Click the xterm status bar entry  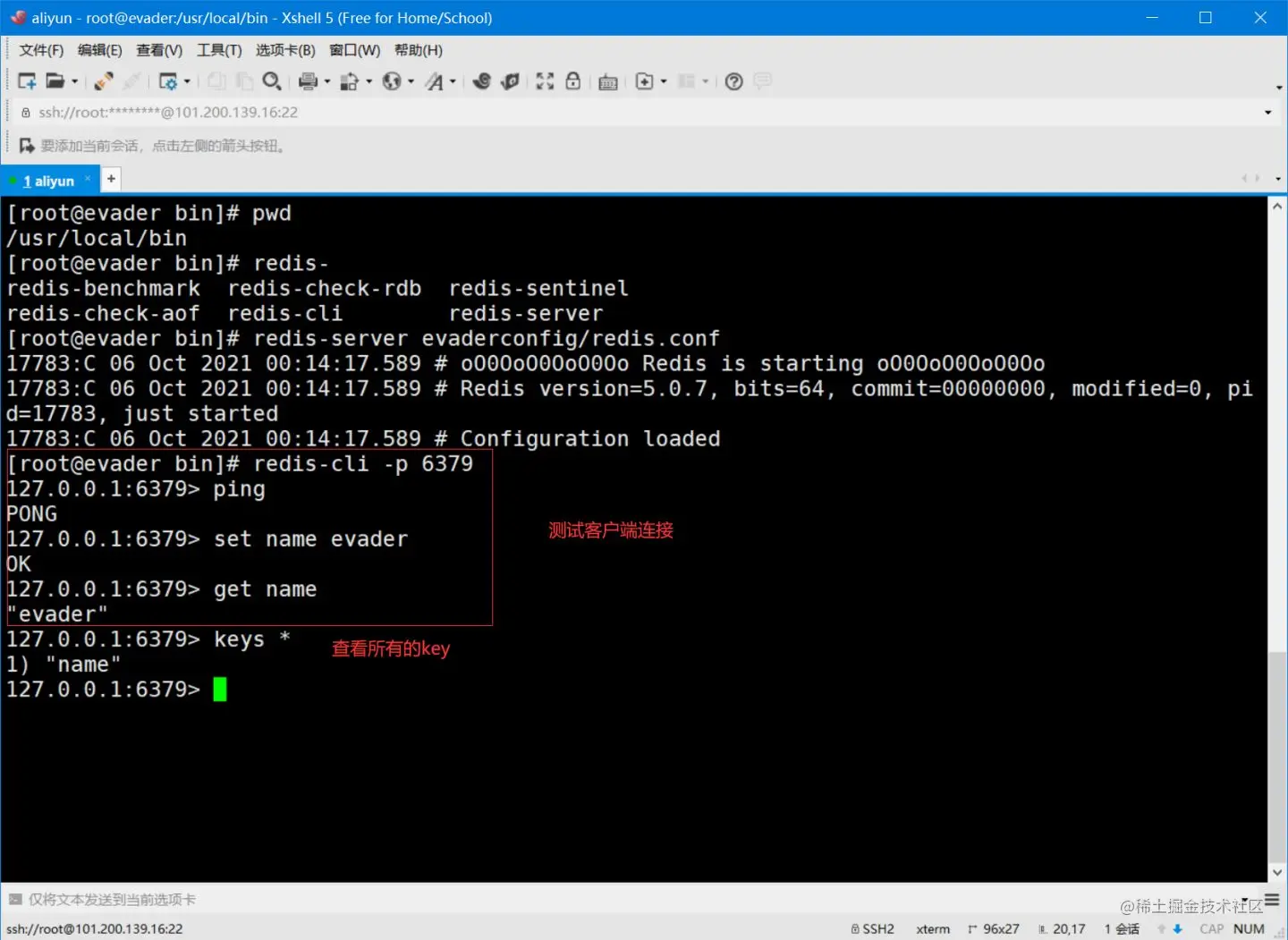coord(933,929)
